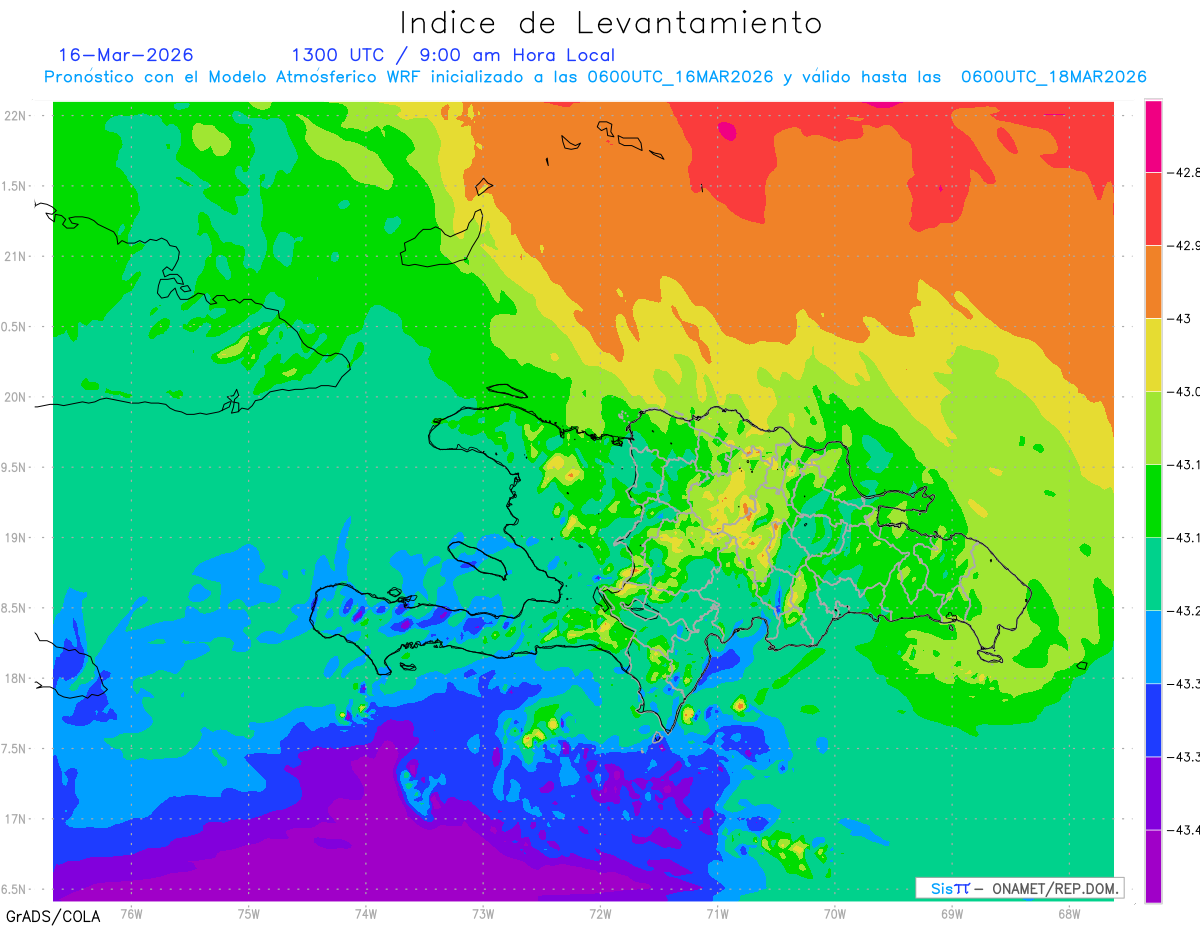Viewport: 1200px width, 927px height.
Task: Click the '17N' latitude label
Action: pos(17,819)
